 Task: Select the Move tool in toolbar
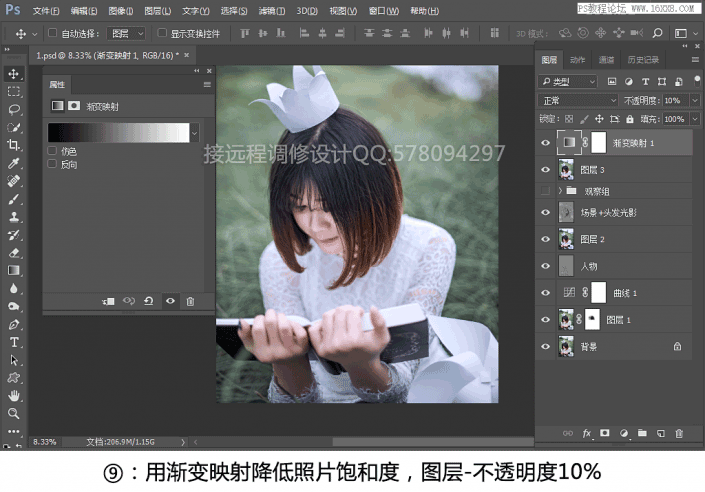tap(14, 74)
